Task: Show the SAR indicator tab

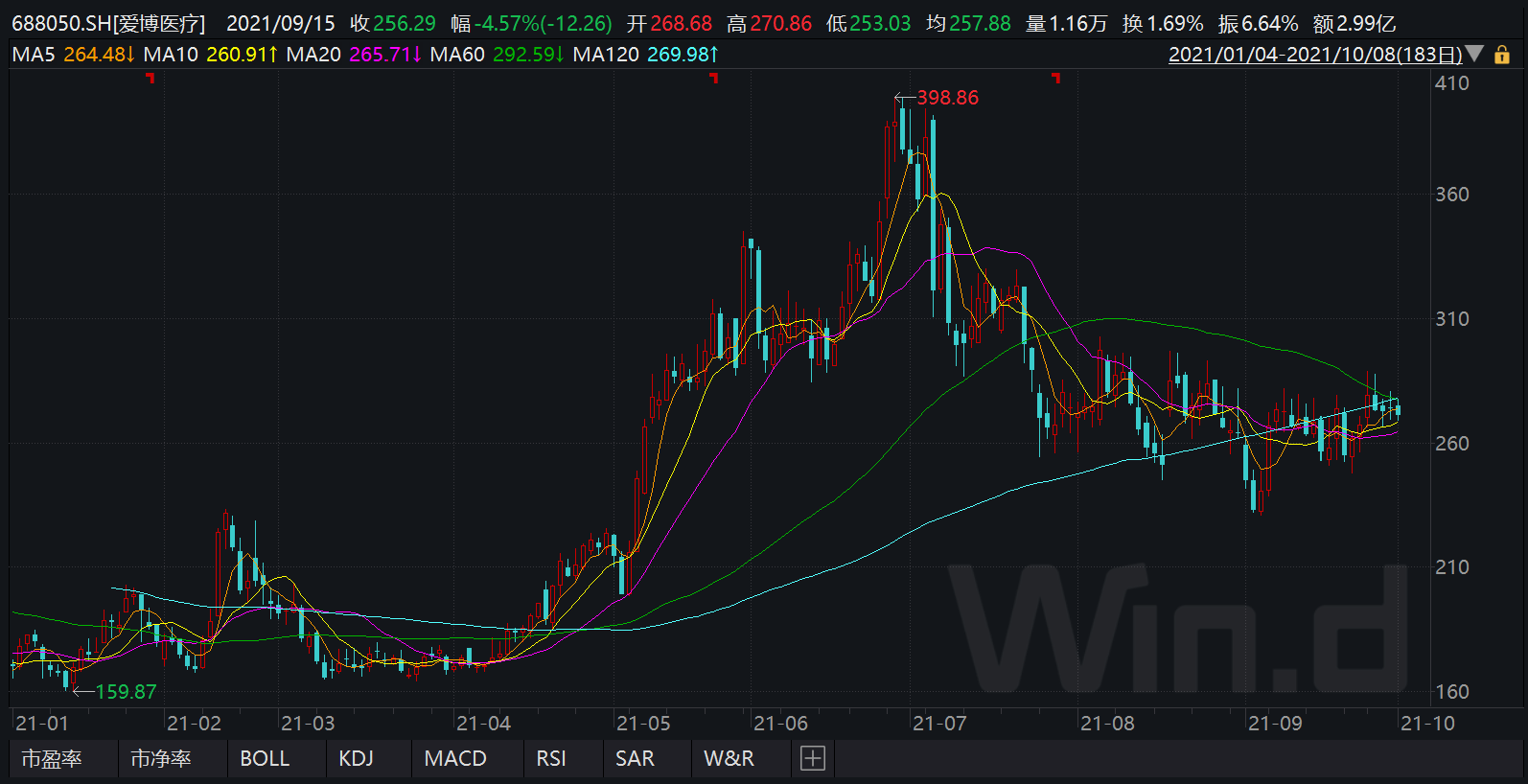Action: click(635, 758)
